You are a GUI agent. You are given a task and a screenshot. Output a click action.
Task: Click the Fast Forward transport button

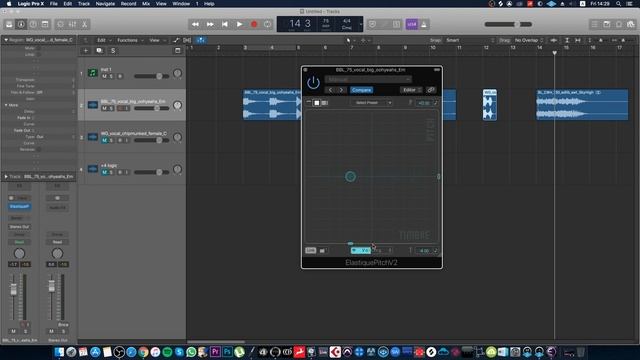click(x=210, y=24)
